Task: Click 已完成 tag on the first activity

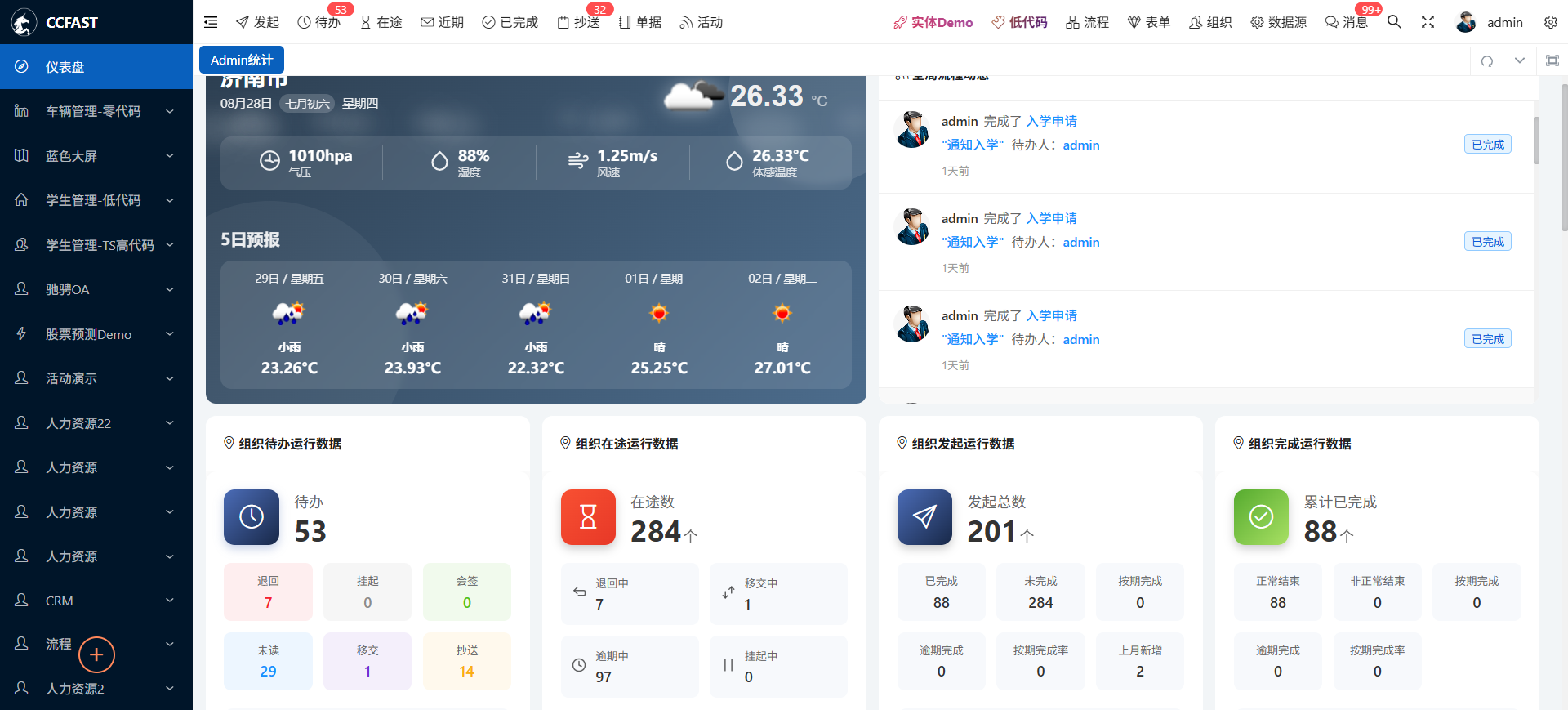Action: click(1488, 145)
